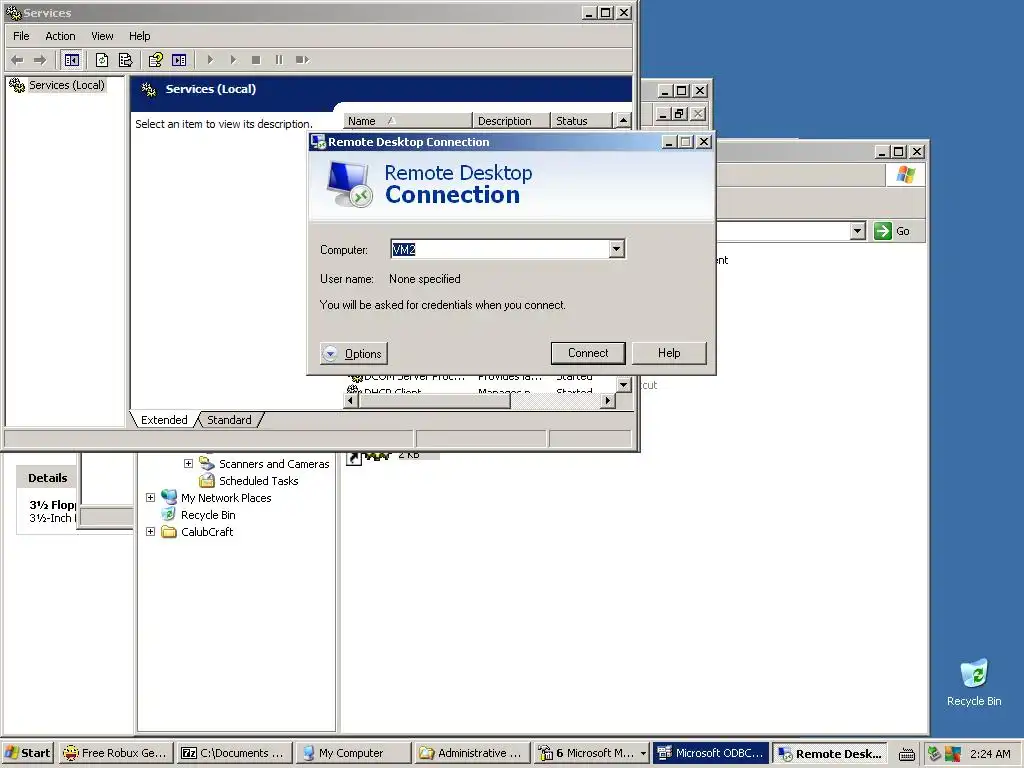Open the 6 Microsoft M... taskbar group
This screenshot has height=768, width=1024.
tap(591, 753)
